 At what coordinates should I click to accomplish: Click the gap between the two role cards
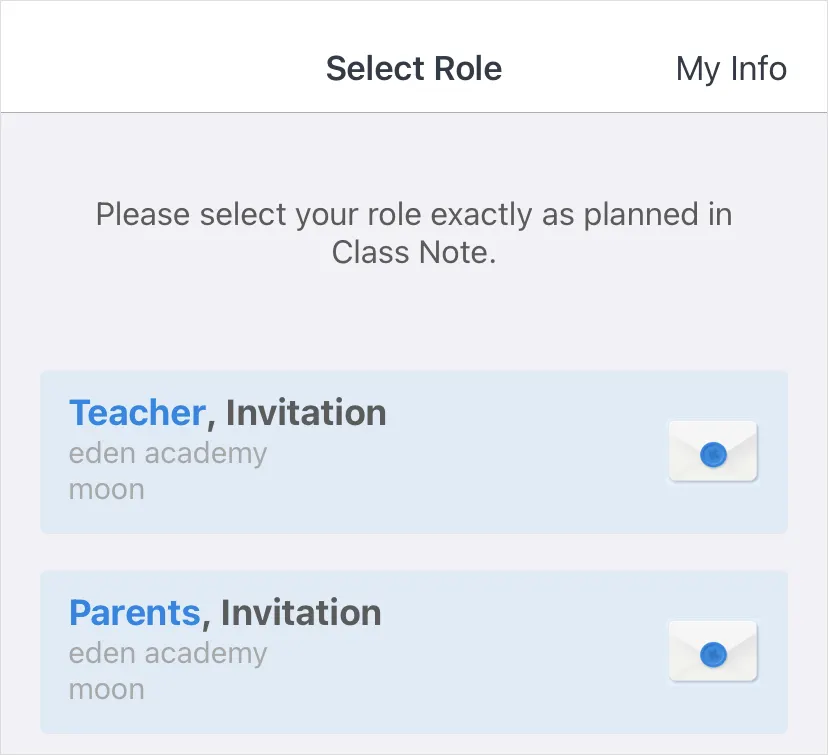click(414, 552)
